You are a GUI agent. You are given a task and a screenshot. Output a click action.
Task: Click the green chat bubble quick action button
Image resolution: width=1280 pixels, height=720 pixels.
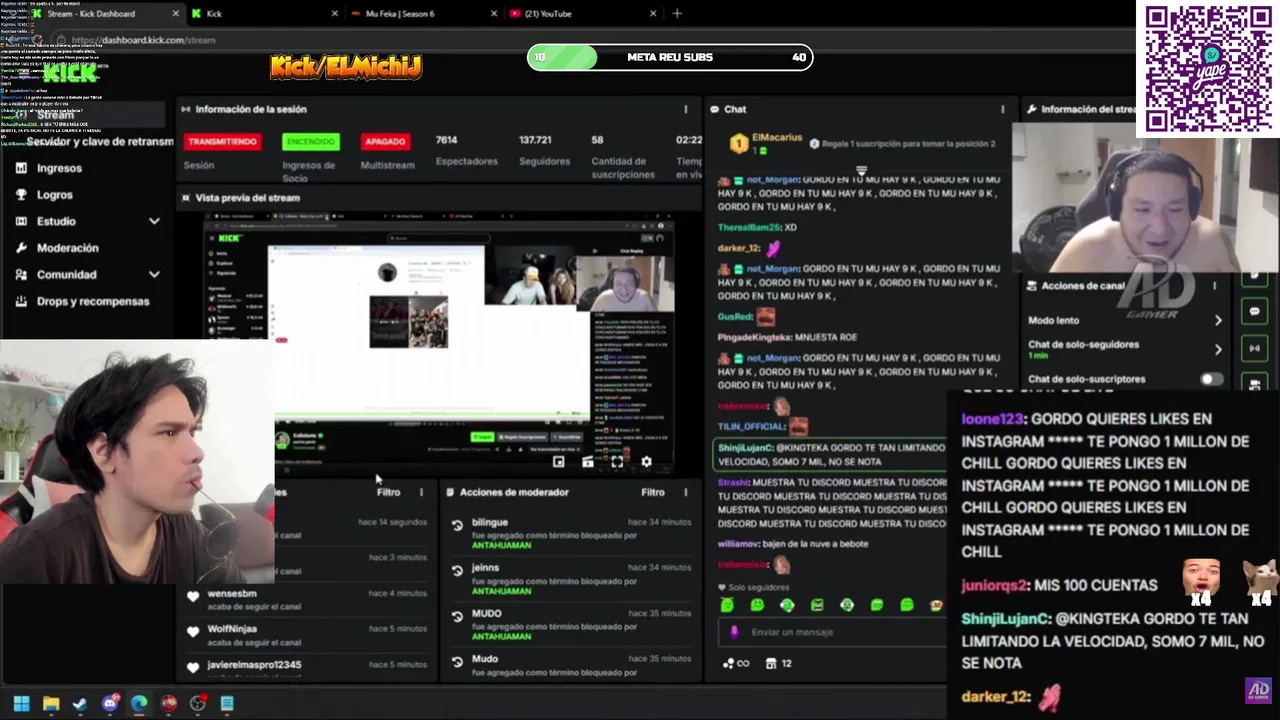click(1254, 312)
